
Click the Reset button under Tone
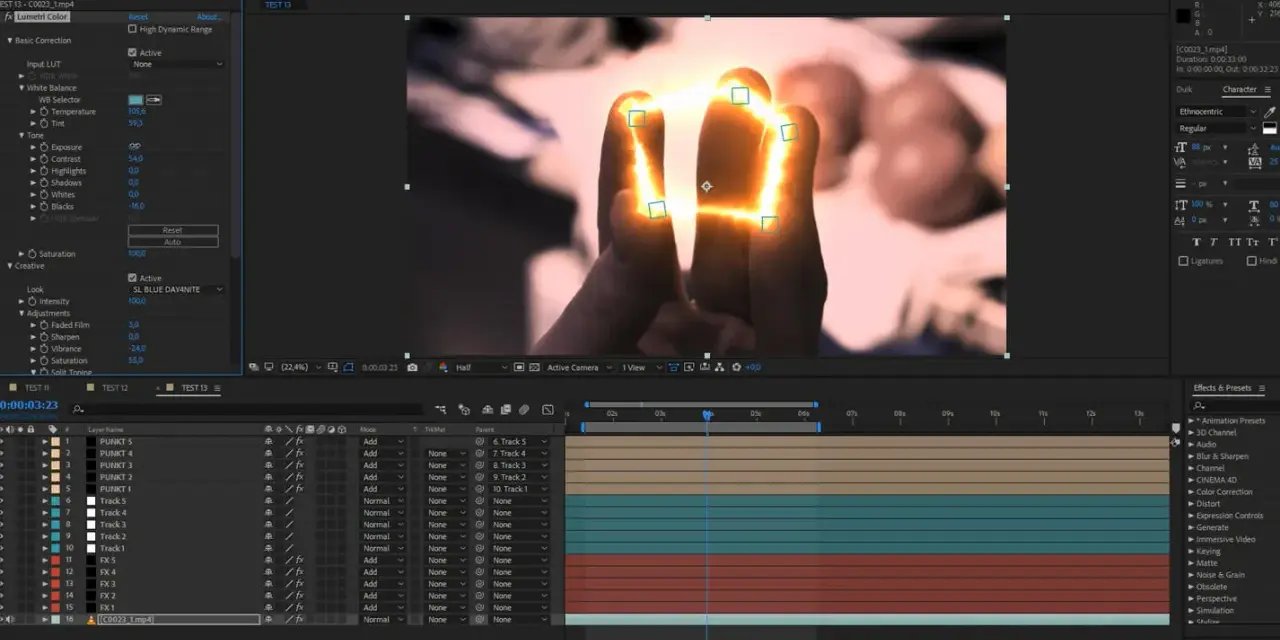pyautogui.click(x=172, y=230)
